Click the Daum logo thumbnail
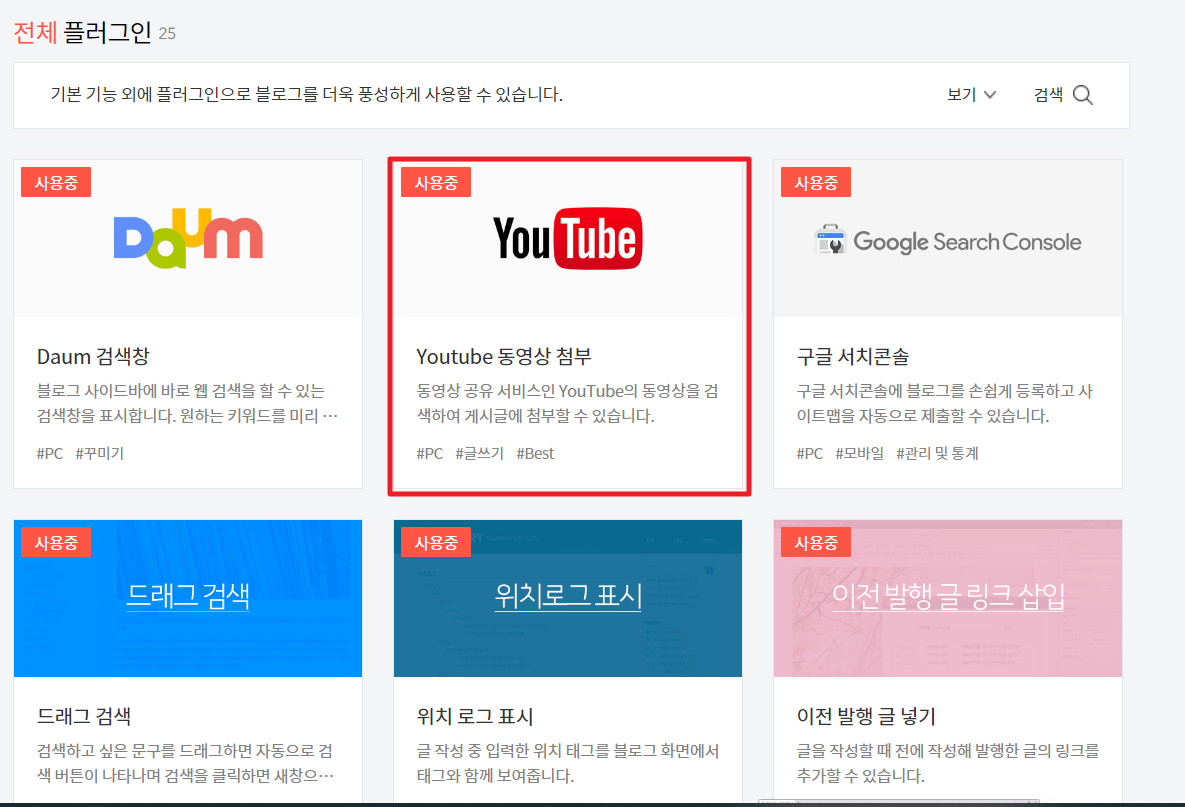 click(188, 238)
